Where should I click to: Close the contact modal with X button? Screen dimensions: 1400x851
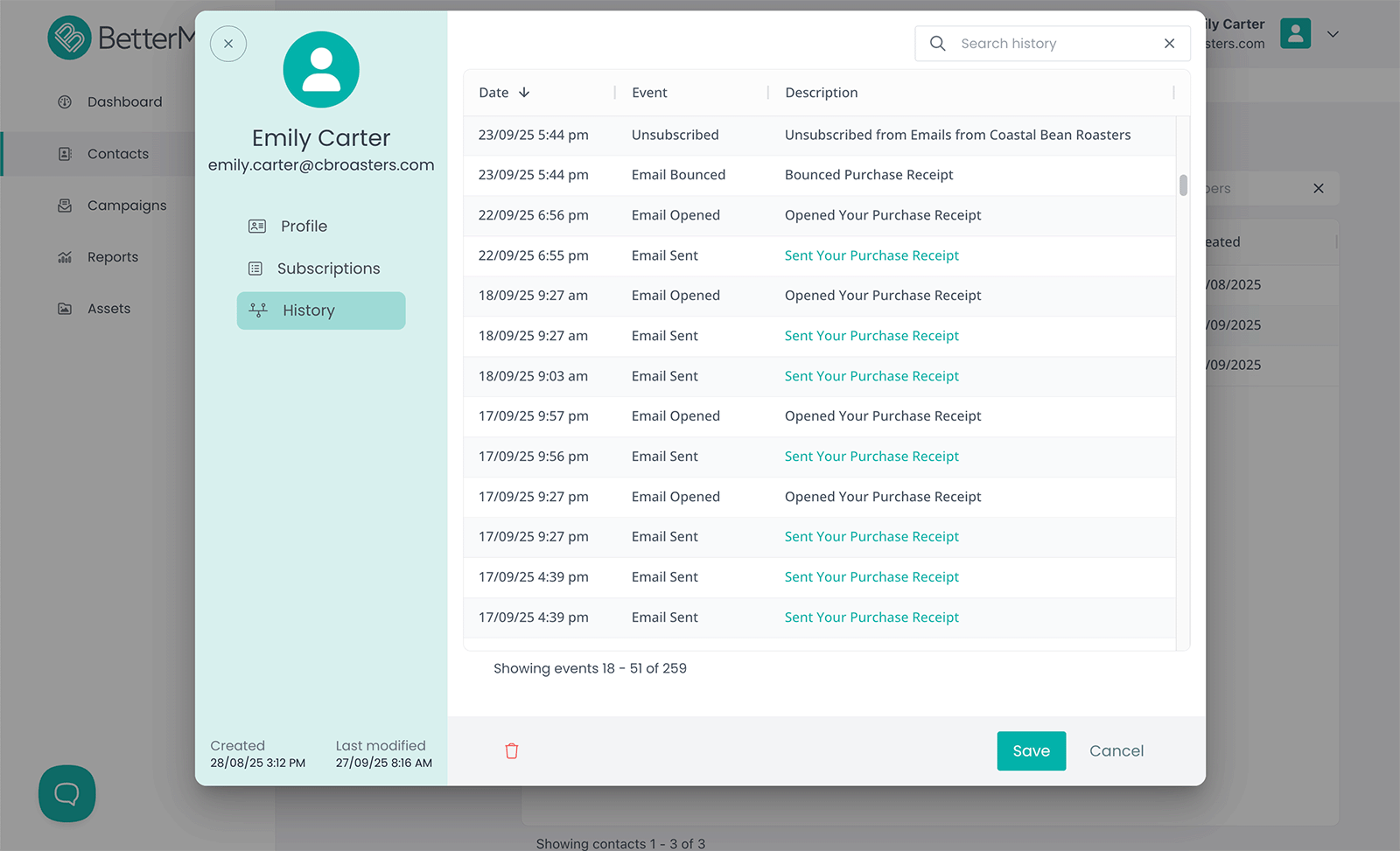coord(228,44)
